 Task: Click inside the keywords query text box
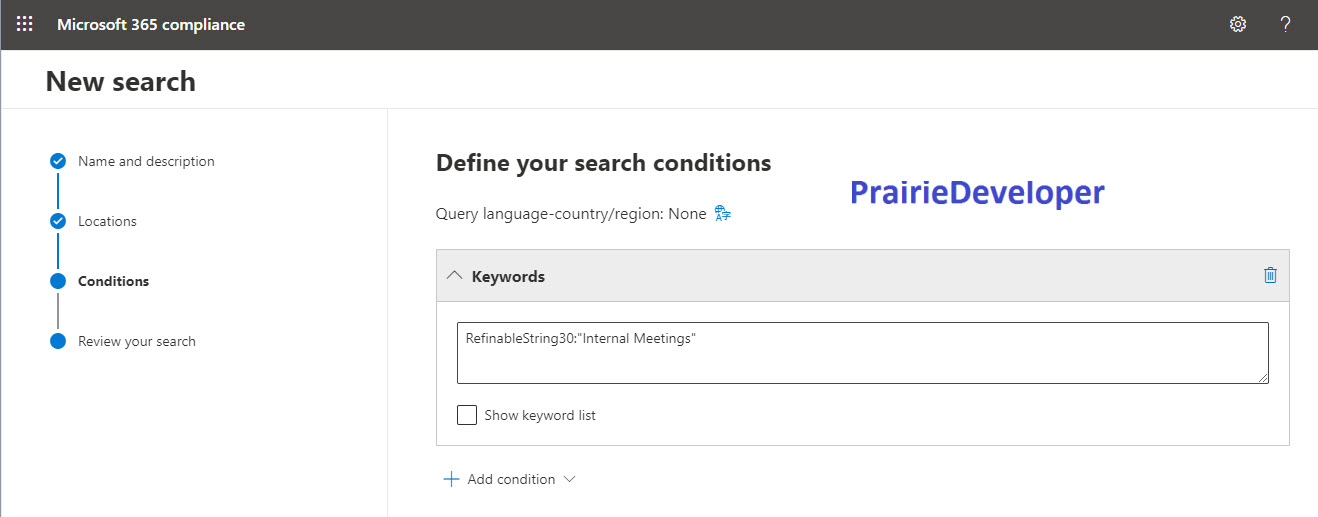point(863,352)
